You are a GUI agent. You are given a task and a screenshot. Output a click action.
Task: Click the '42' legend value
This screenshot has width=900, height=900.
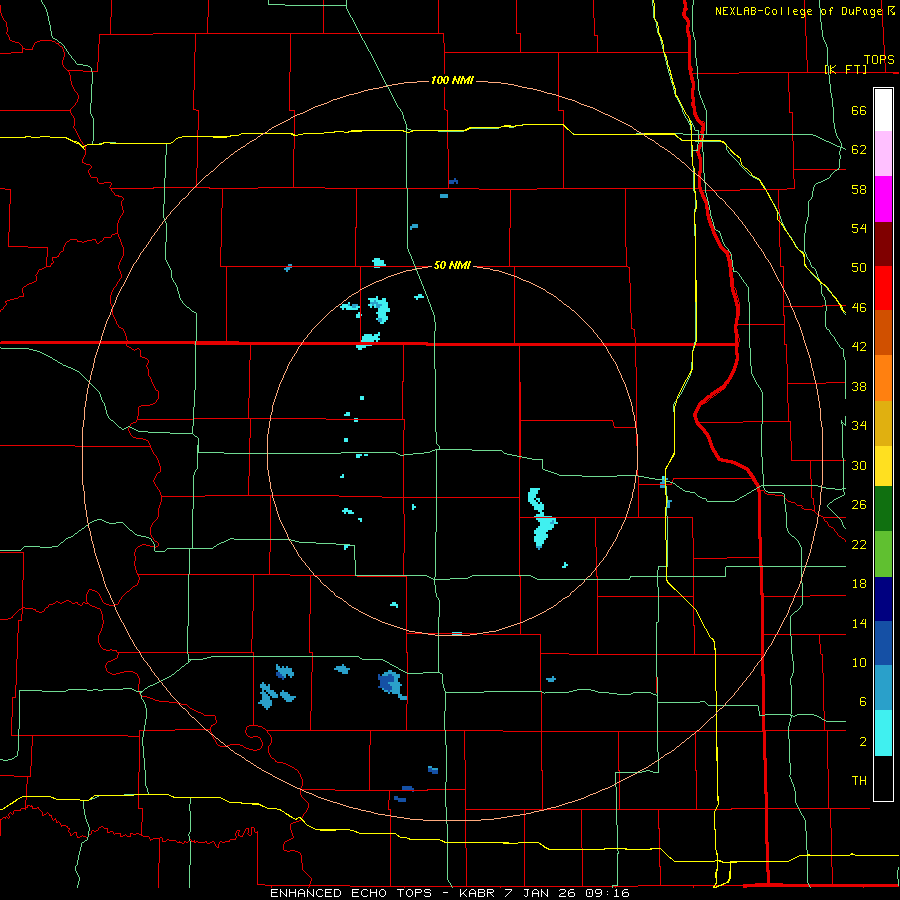click(859, 347)
